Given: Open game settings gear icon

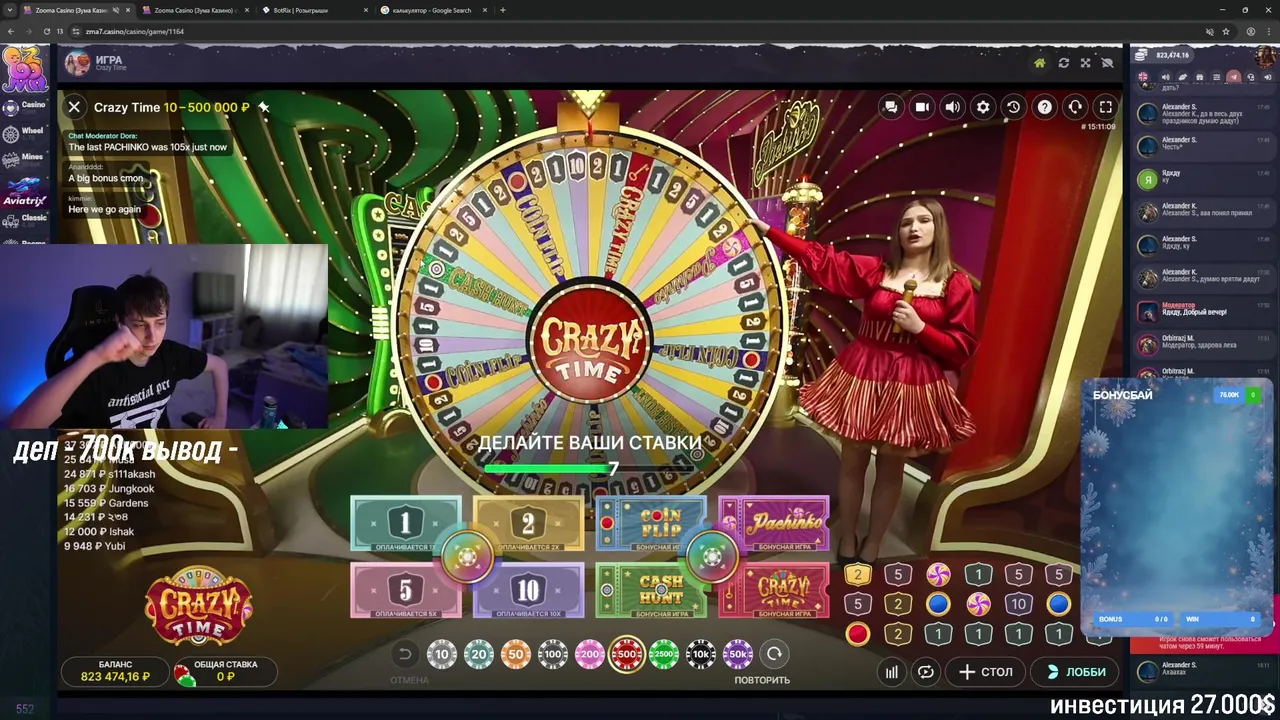Looking at the screenshot, I should pos(983,107).
